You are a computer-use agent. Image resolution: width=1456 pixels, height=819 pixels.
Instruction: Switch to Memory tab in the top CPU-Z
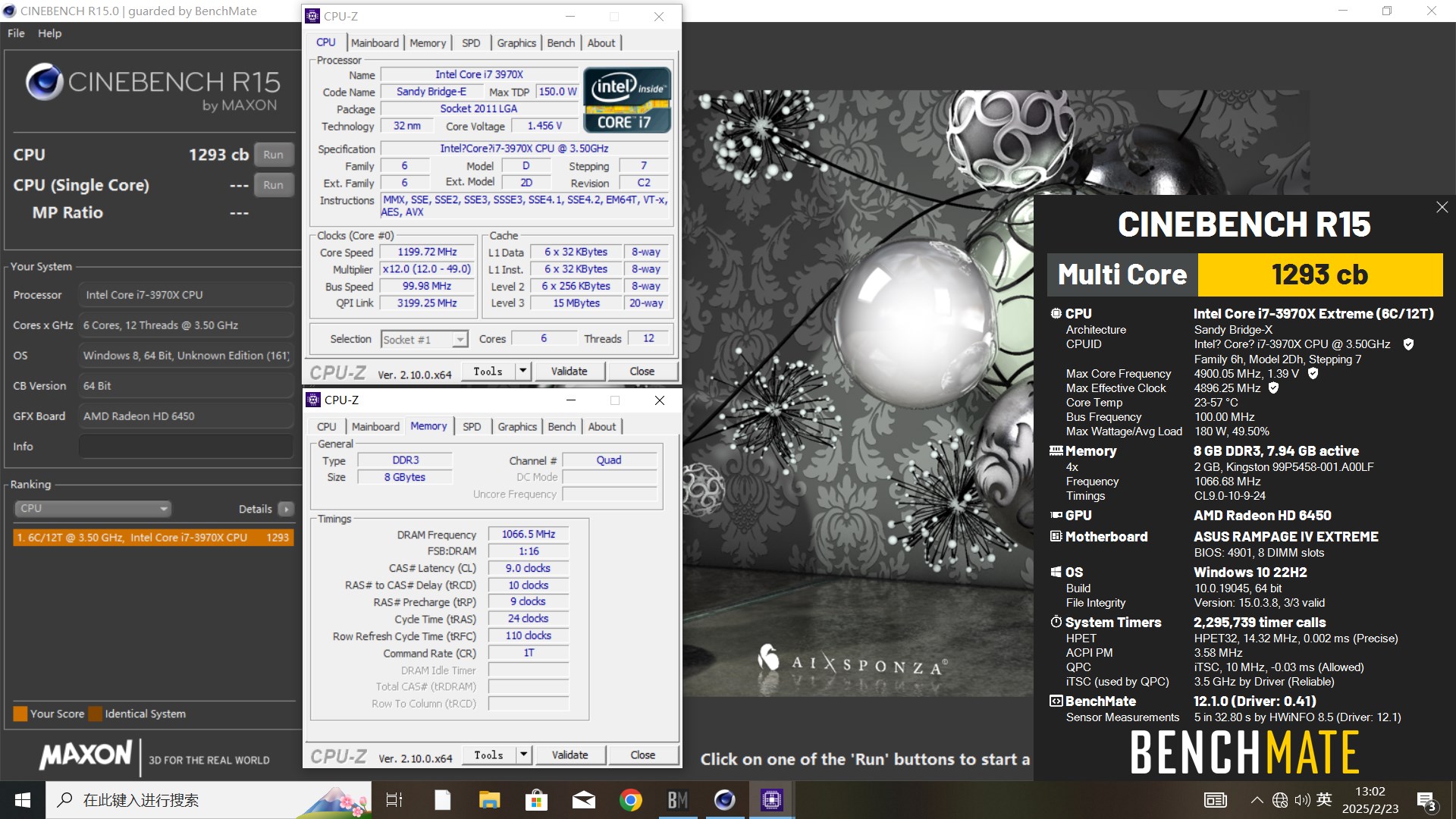(428, 43)
